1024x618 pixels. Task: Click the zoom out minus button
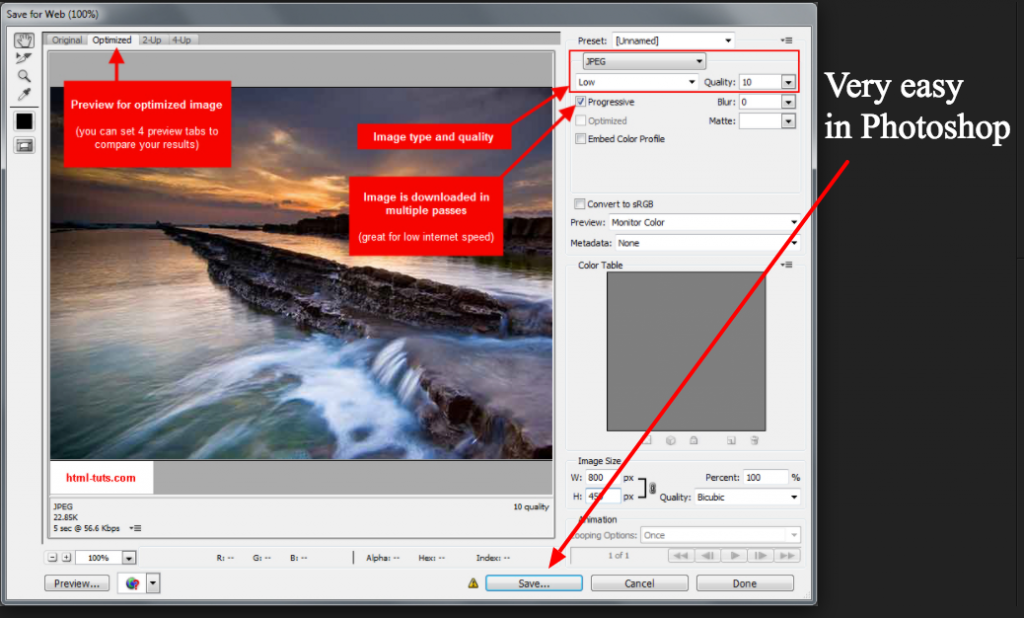coord(53,557)
